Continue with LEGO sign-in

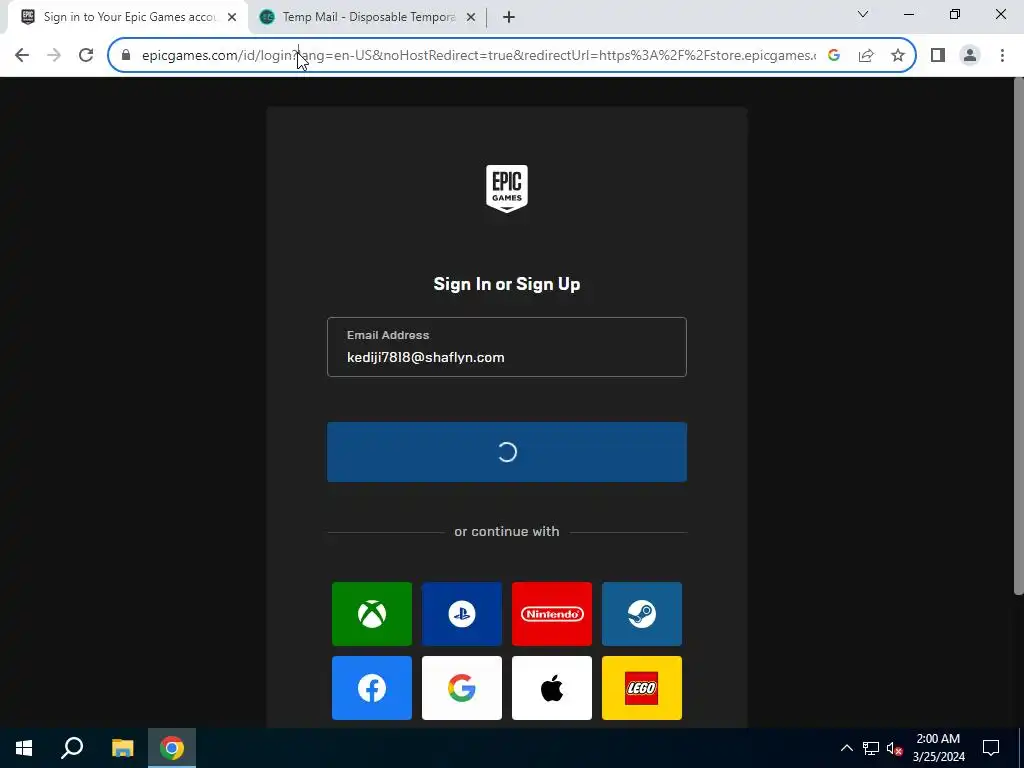(642, 688)
